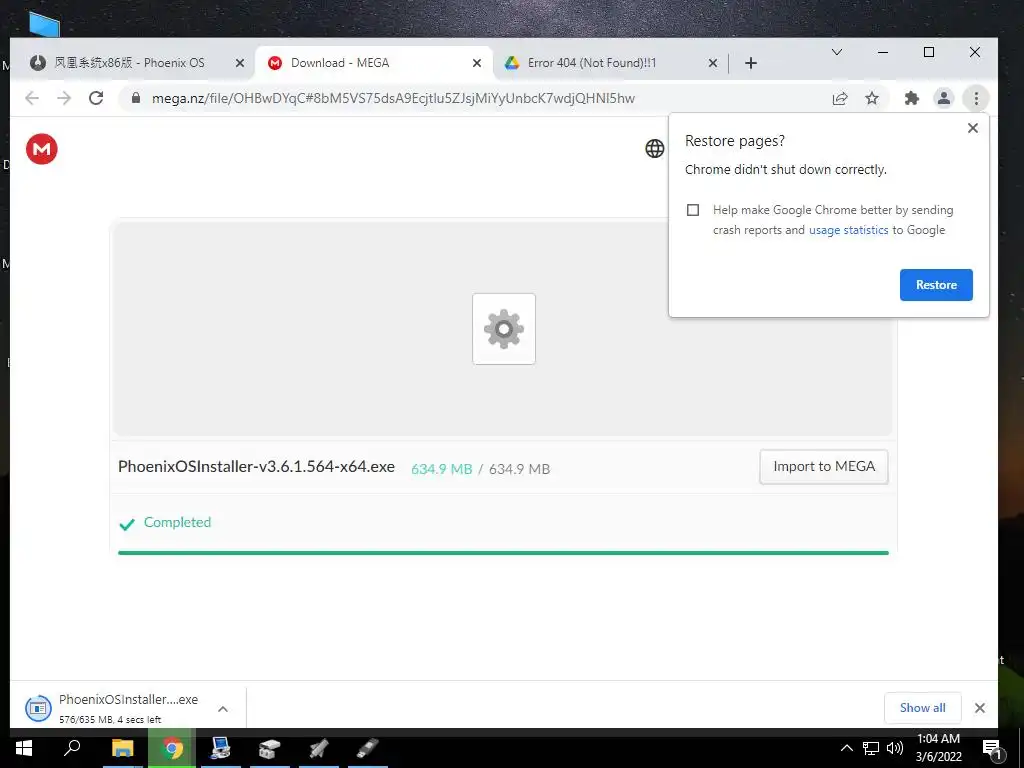Dismiss the Restore pages popup

point(972,128)
